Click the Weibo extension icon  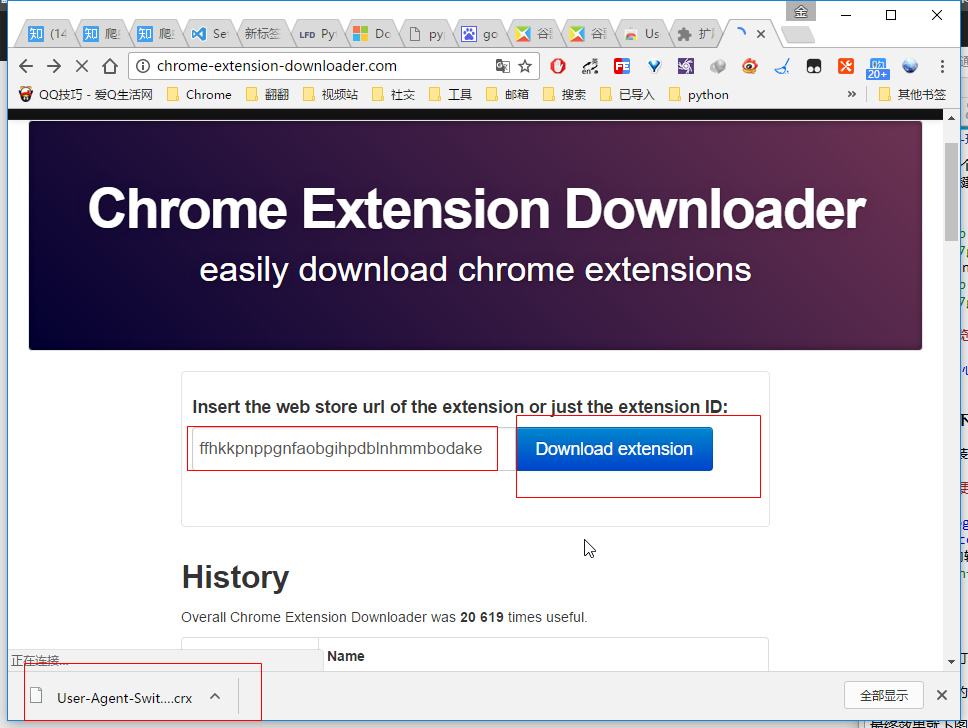coord(749,66)
